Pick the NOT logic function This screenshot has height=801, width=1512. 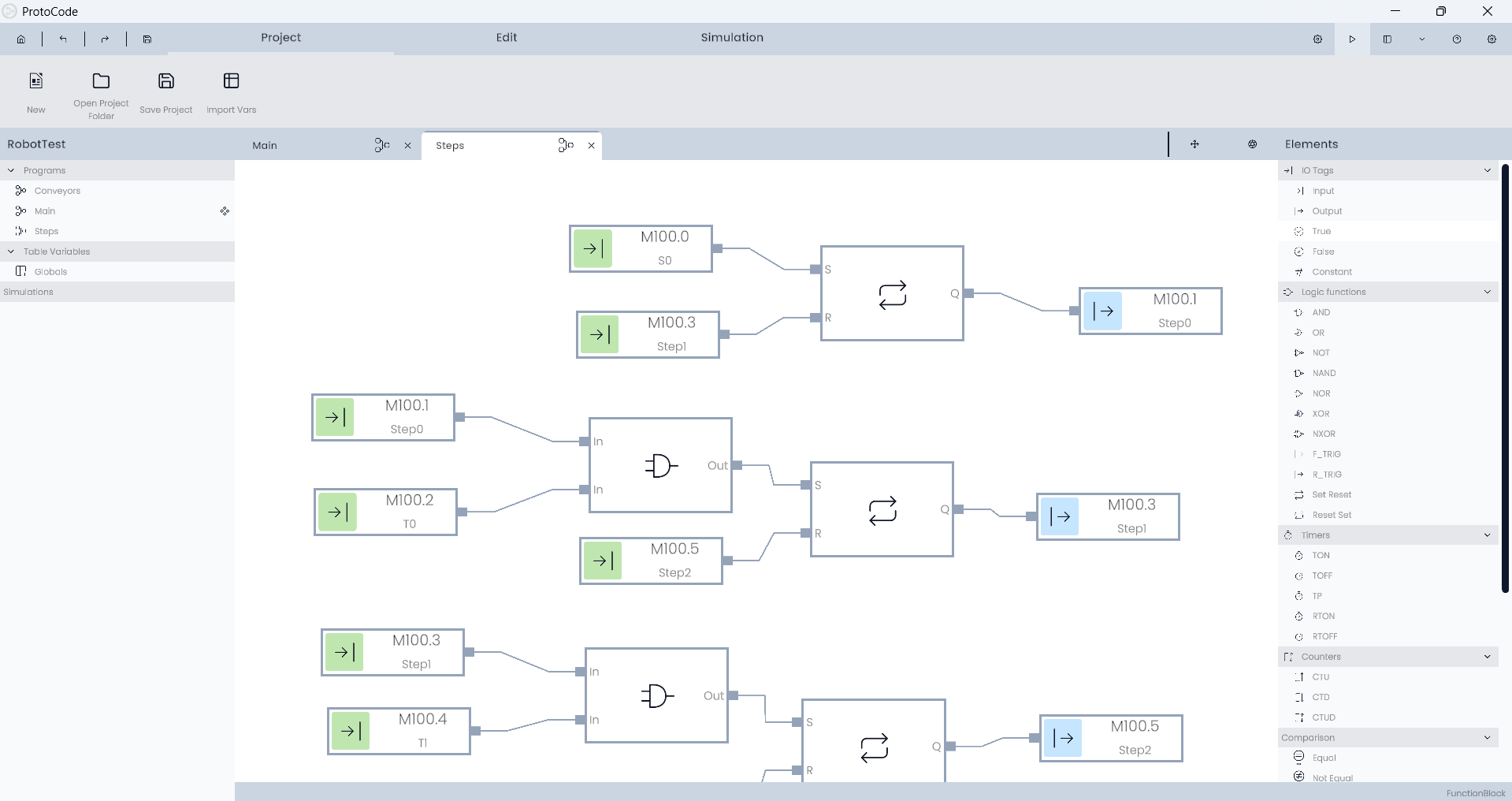[1388, 353]
